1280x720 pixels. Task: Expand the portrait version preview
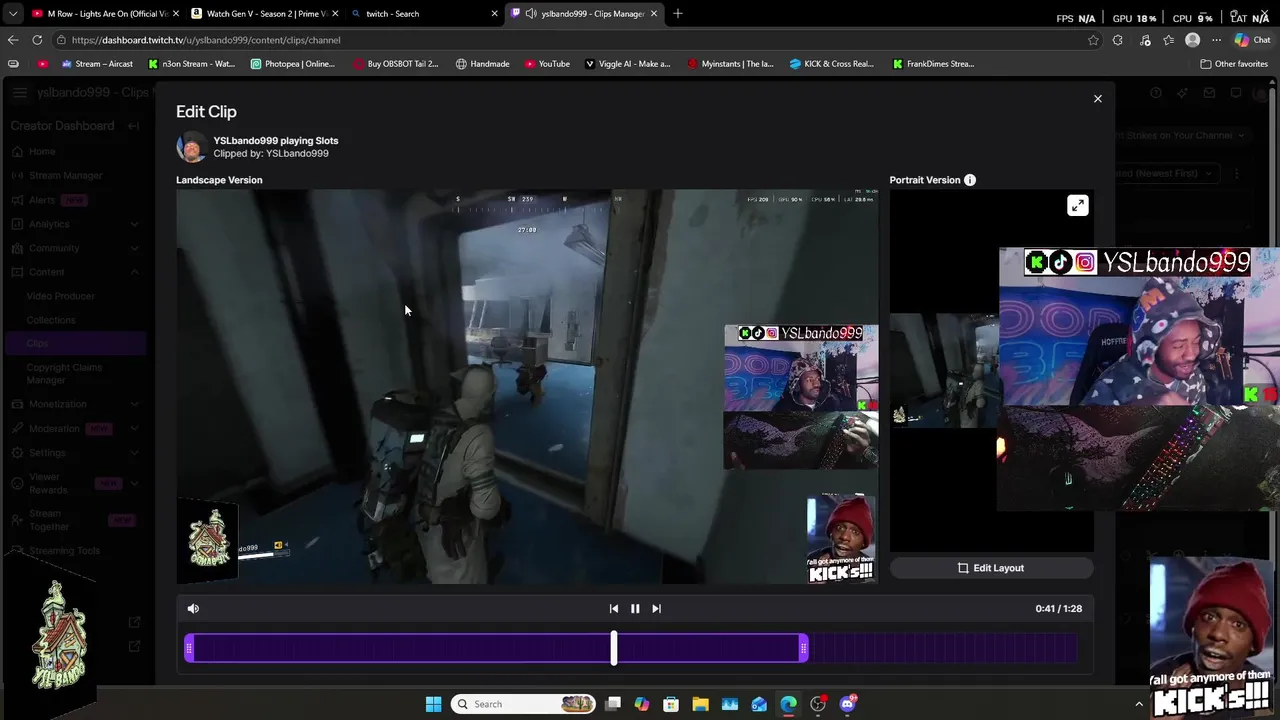pyautogui.click(x=1077, y=206)
